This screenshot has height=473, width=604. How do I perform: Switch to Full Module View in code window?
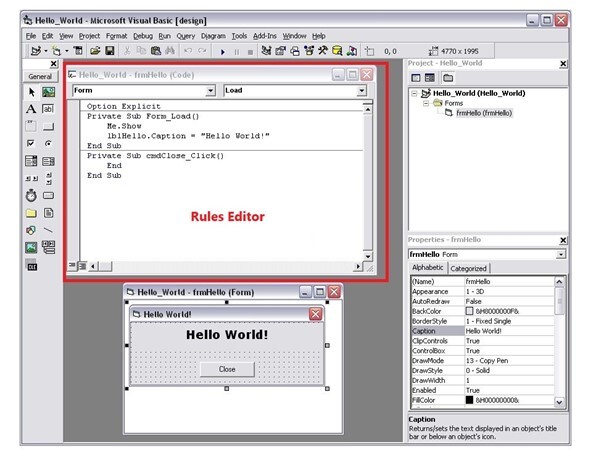pyautogui.click(x=82, y=265)
